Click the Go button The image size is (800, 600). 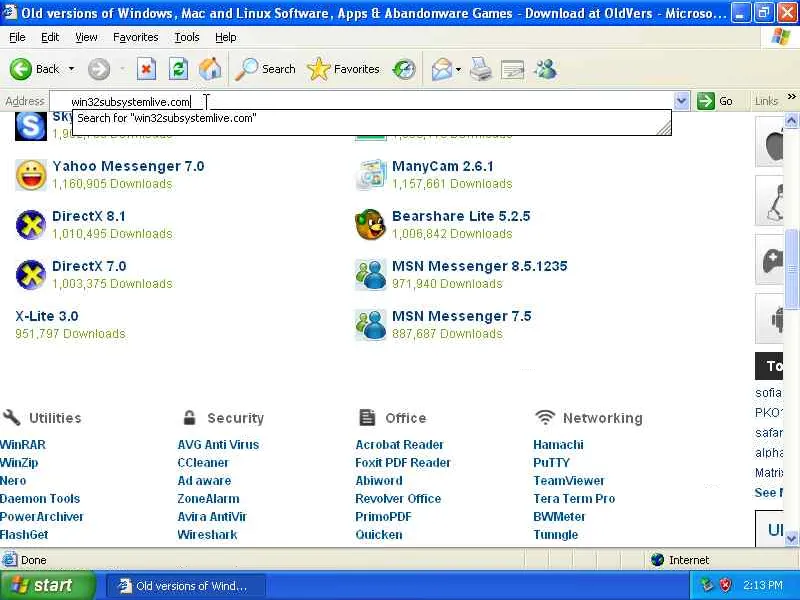point(715,101)
